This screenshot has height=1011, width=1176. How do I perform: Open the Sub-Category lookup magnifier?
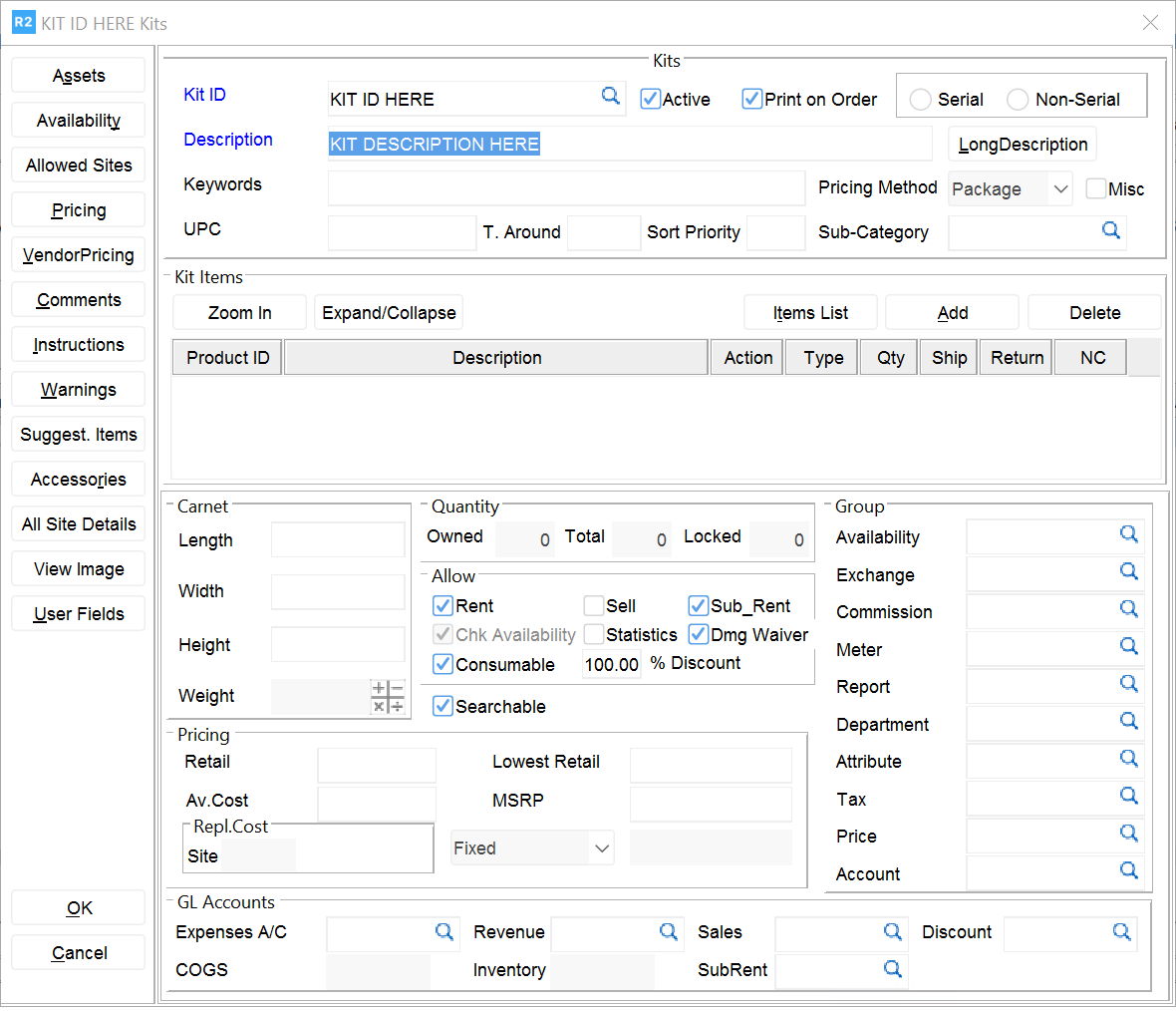(x=1110, y=231)
